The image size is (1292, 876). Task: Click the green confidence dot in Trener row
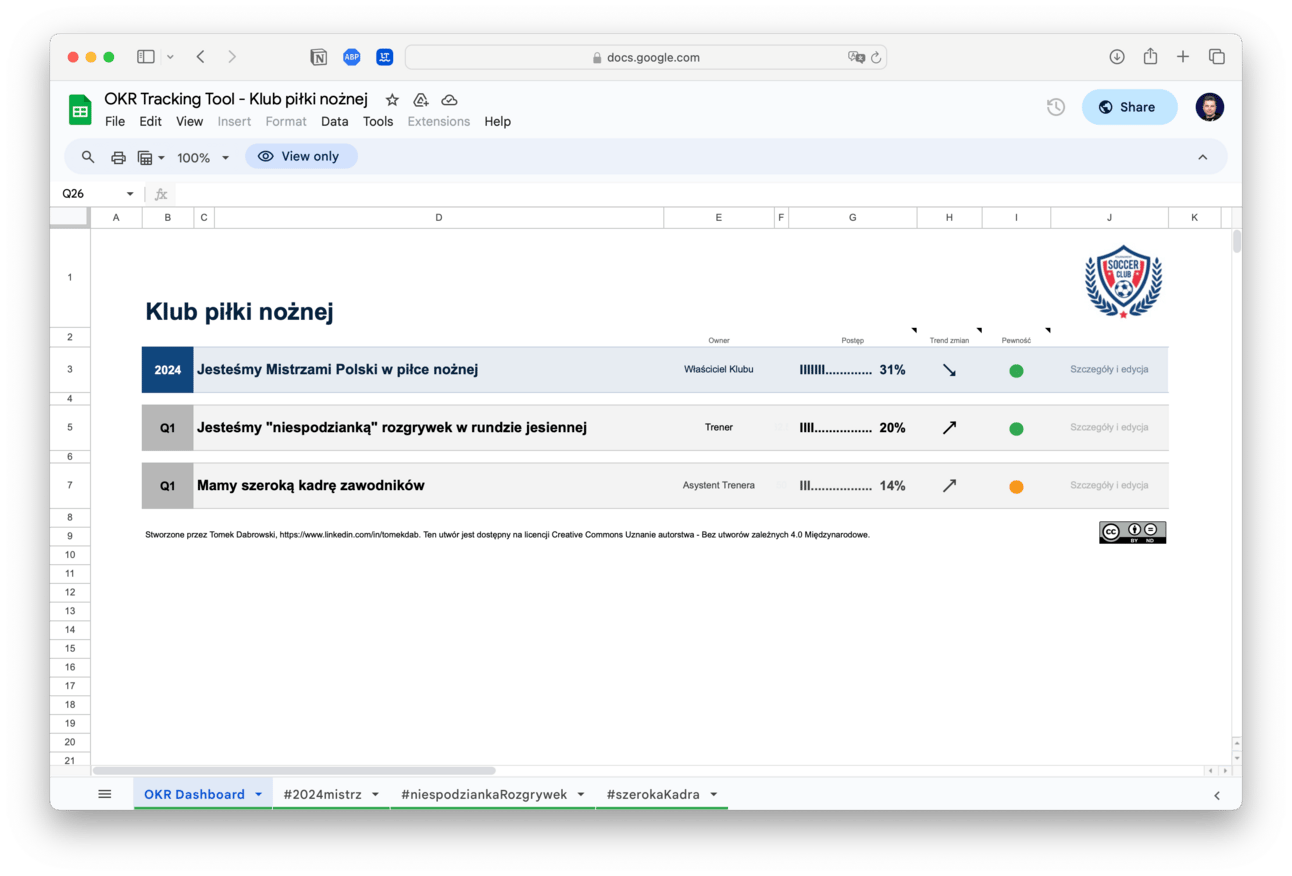pyautogui.click(x=1016, y=429)
